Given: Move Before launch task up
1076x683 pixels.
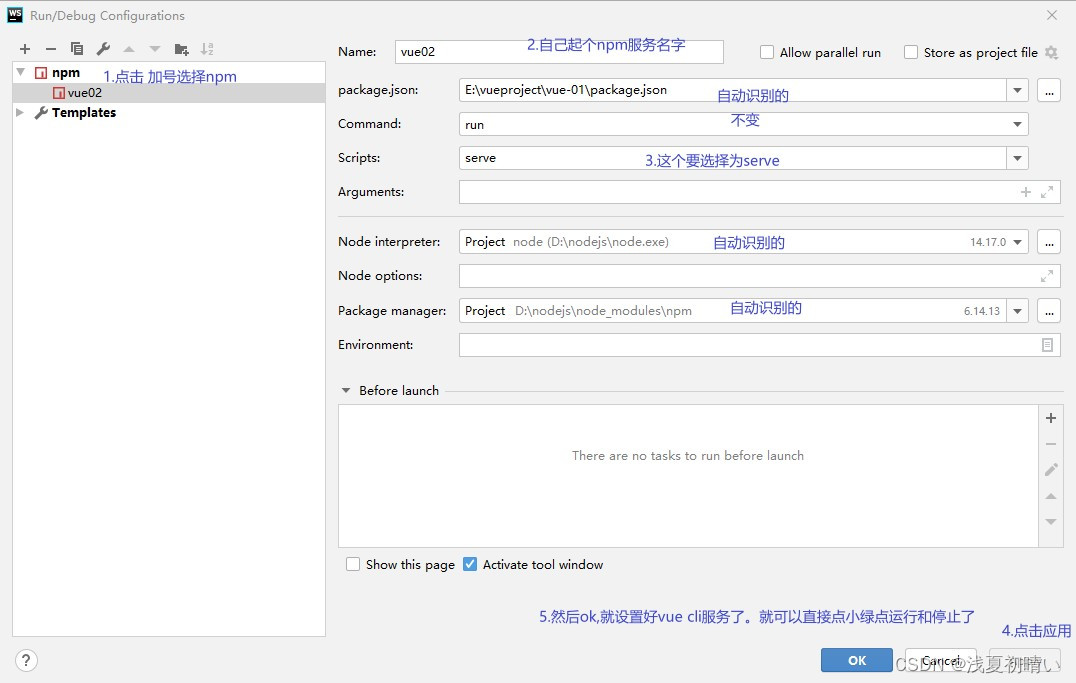Looking at the screenshot, I should coord(1051,496).
